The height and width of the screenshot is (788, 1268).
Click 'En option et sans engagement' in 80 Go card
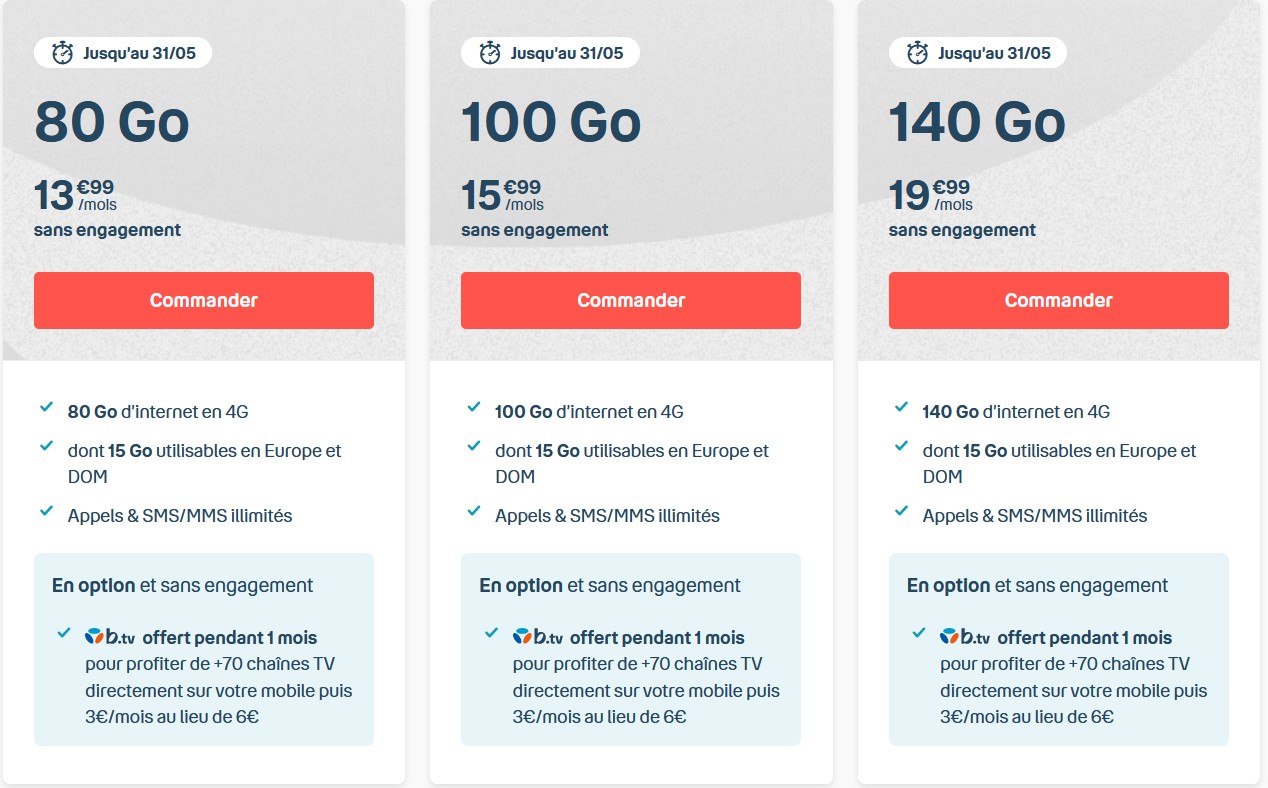coord(182,585)
